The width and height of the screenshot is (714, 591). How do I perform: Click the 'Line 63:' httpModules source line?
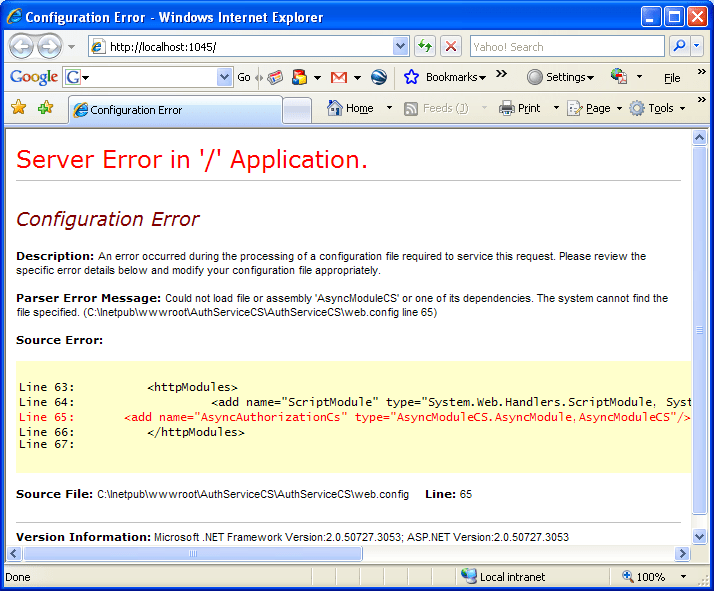(x=128, y=387)
